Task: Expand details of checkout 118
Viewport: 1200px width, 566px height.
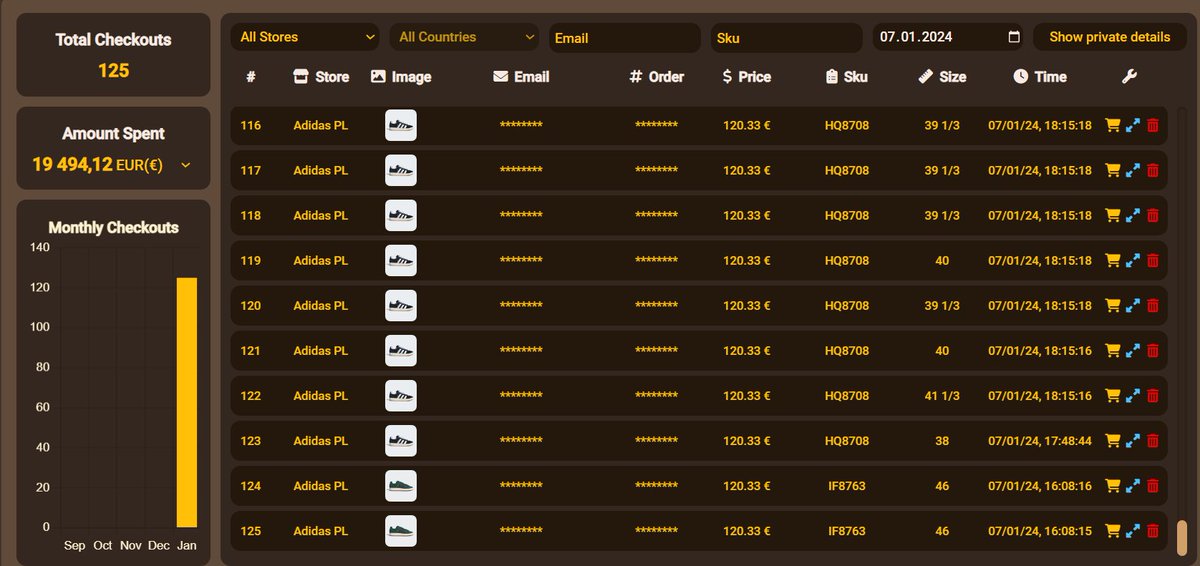Action: pos(1133,215)
